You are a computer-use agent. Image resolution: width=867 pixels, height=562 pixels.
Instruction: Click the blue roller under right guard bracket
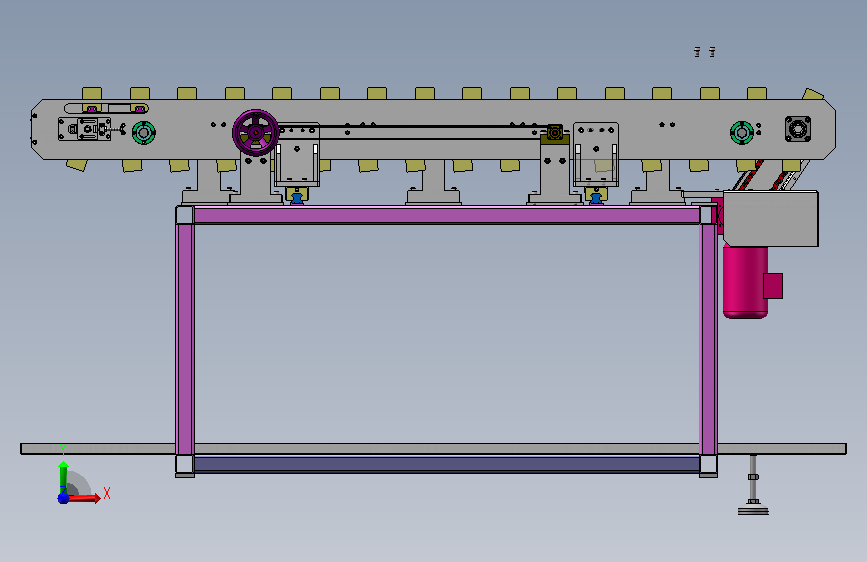pyautogui.click(x=596, y=198)
